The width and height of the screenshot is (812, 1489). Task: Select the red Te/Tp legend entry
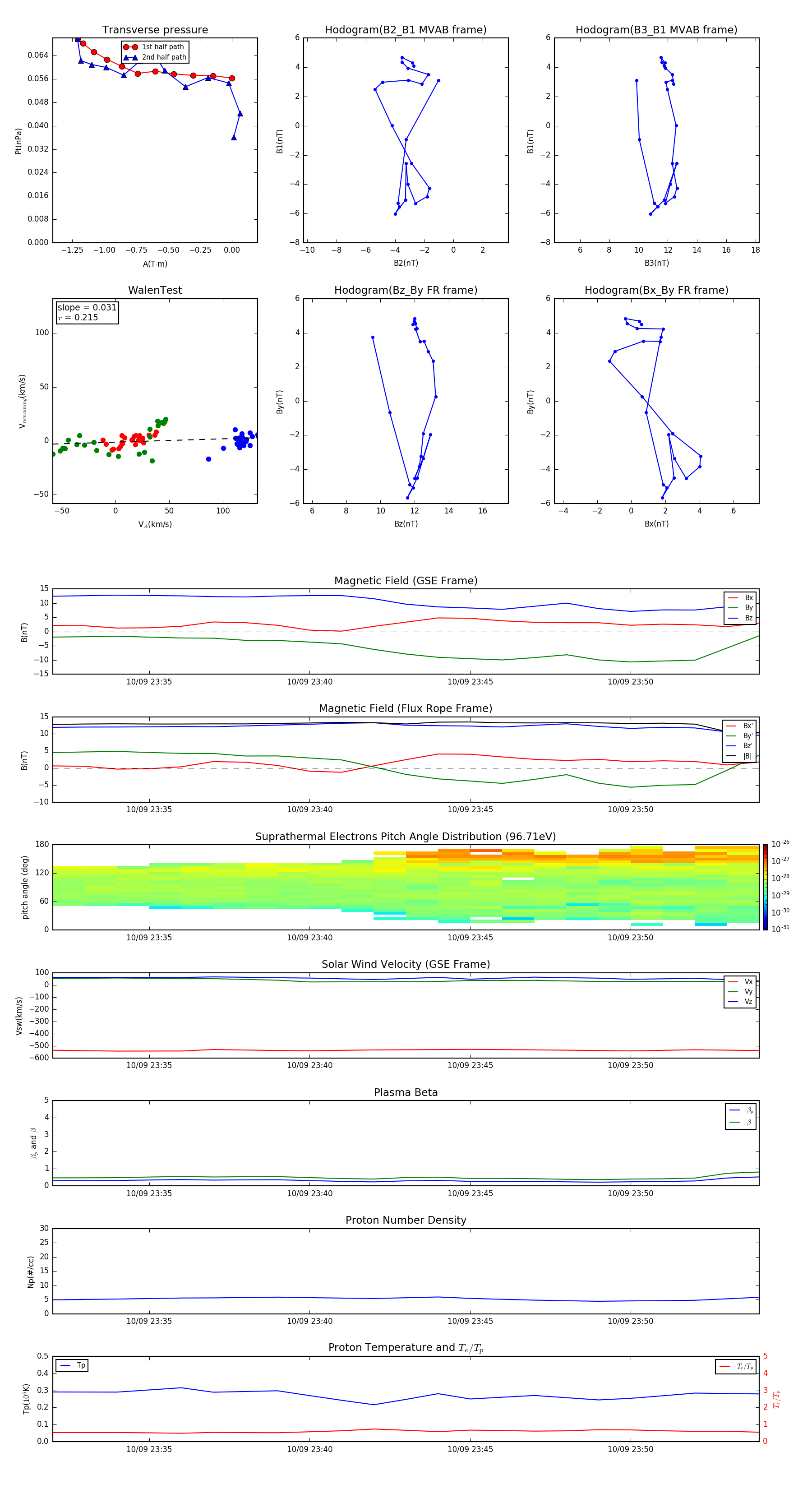(736, 1366)
